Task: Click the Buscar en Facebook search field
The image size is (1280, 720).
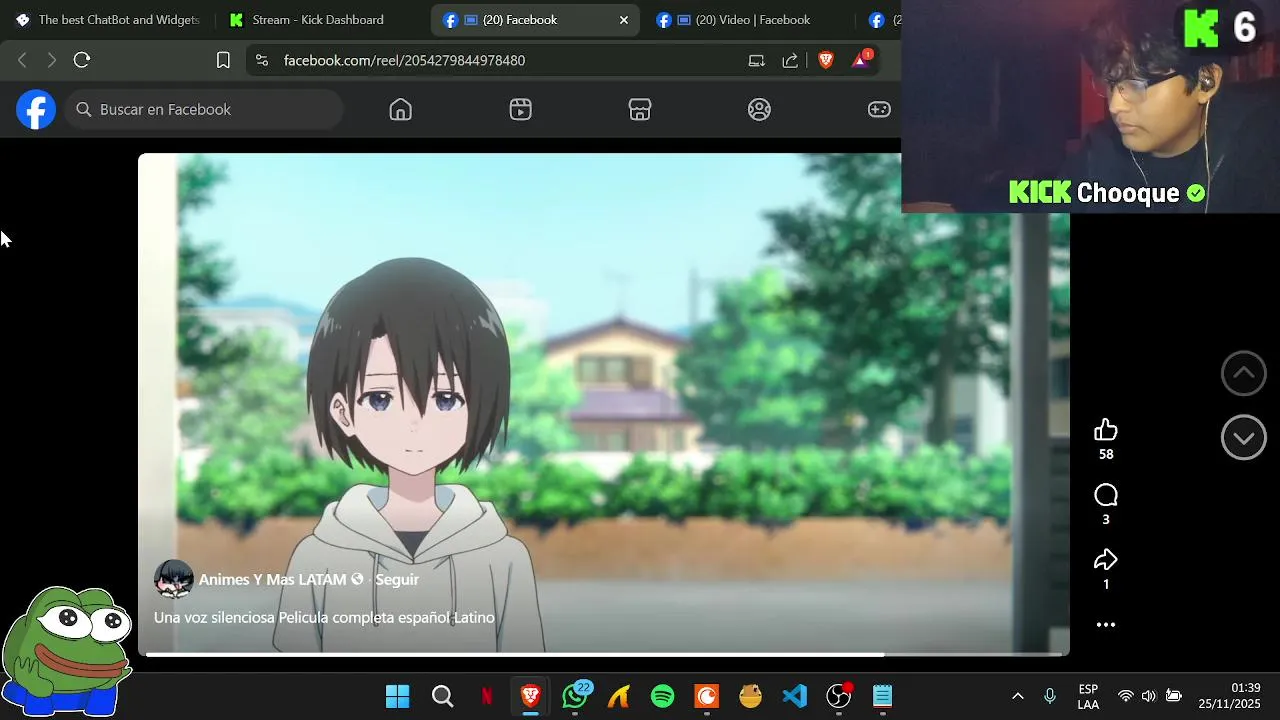Action: click(x=205, y=110)
